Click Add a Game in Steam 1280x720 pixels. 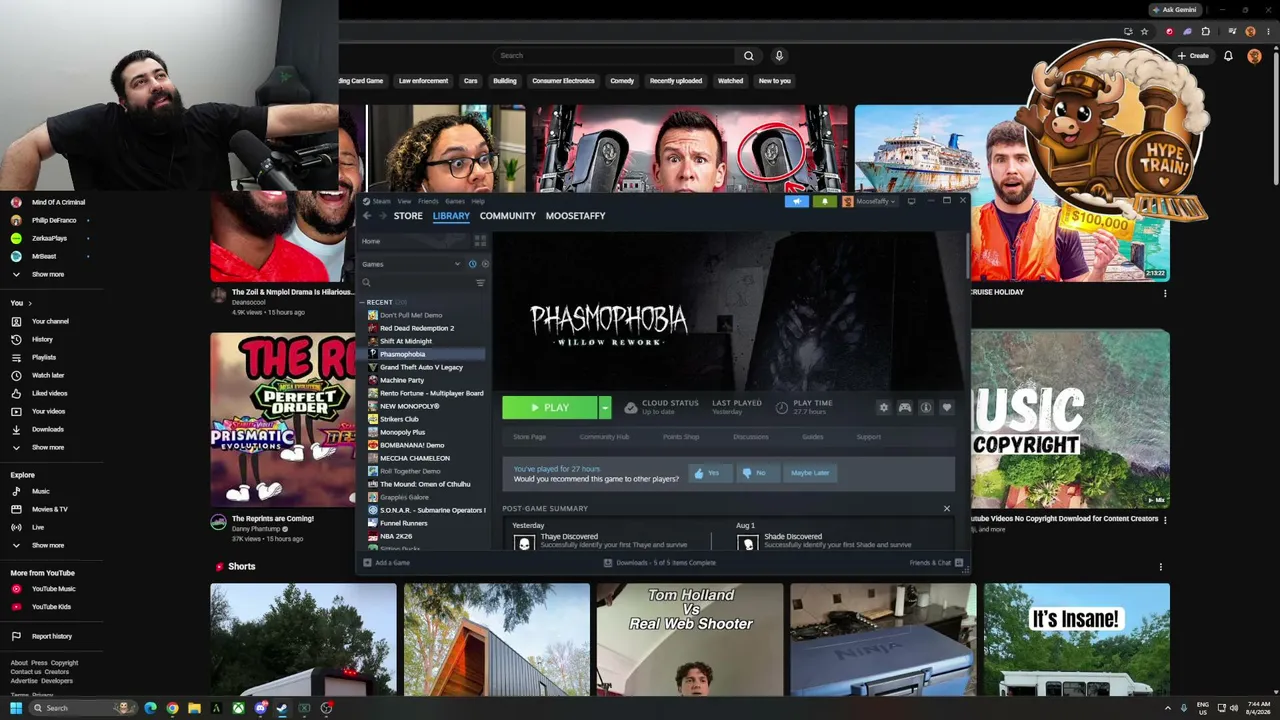pos(387,563)
